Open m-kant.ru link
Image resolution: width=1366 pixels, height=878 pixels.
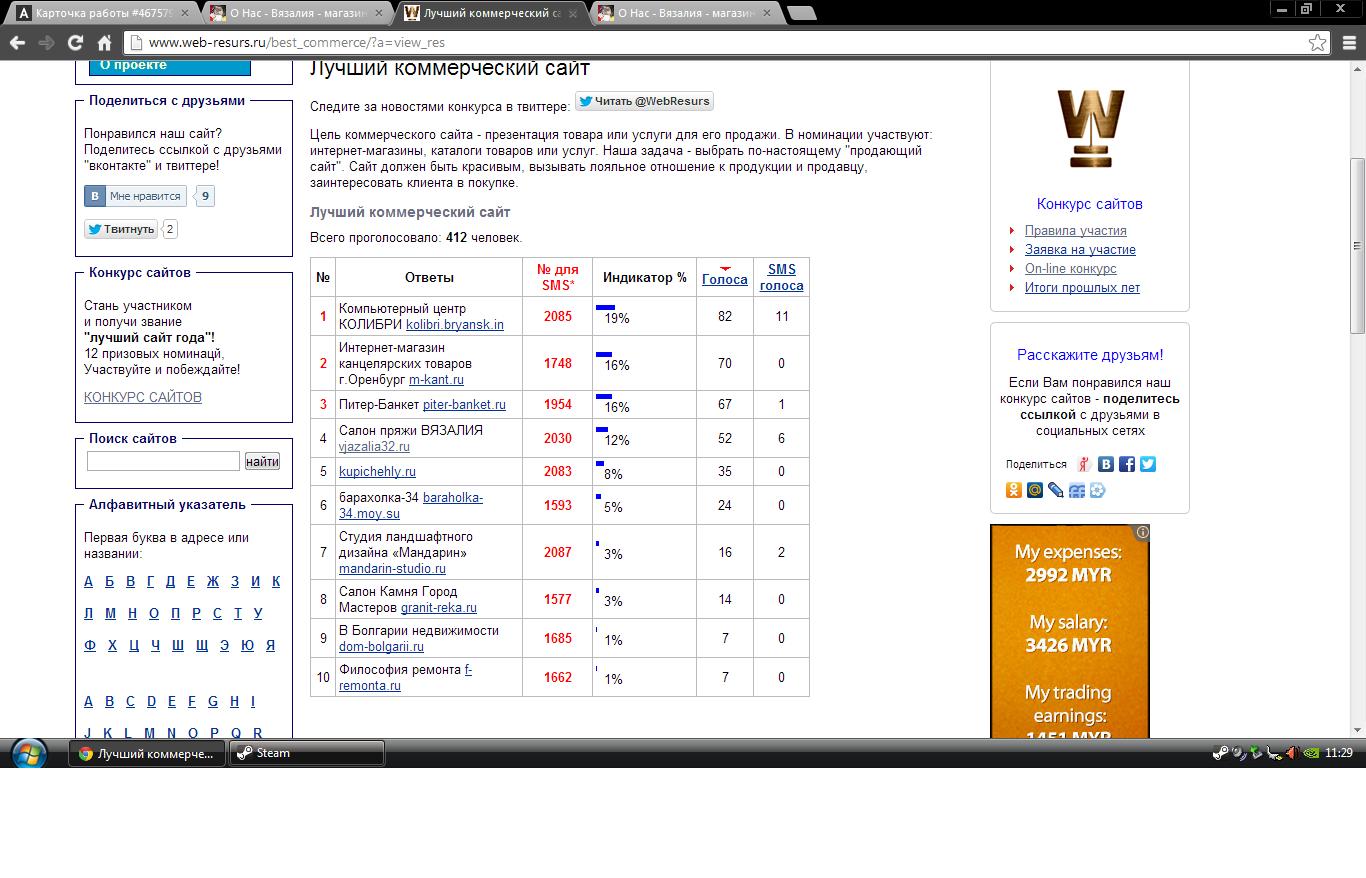pyautogui.click(x=436, y=380)
